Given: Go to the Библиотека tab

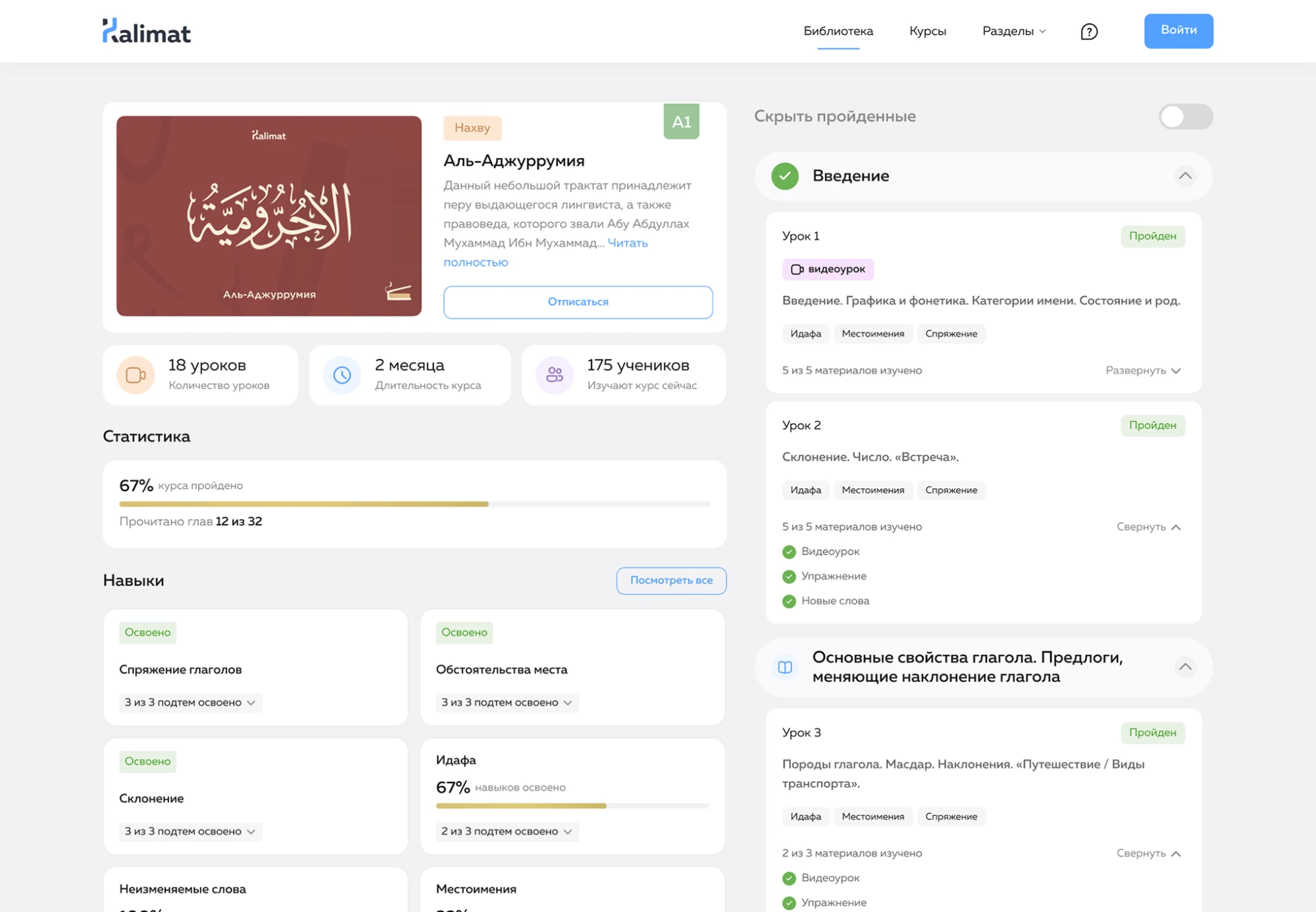Looking at the screenshot, I should [x=838, y=31].
